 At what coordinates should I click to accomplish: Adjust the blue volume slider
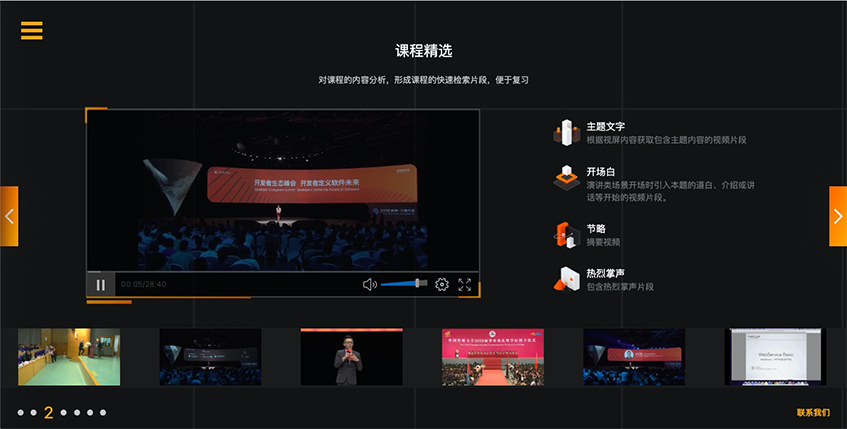(x=404, y=285)
